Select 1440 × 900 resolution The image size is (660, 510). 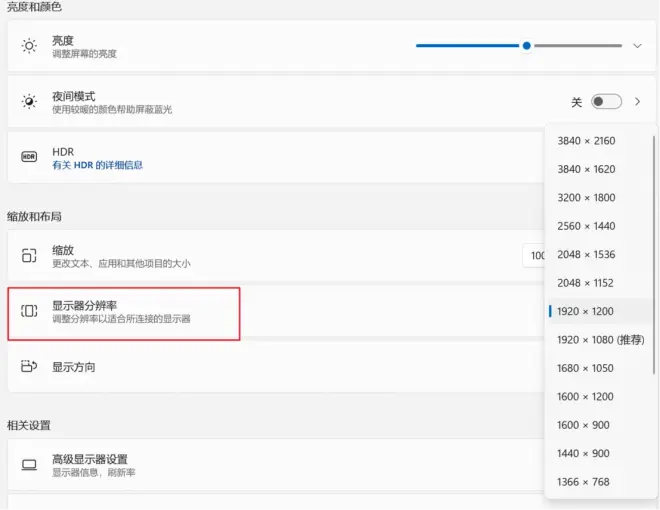(x=599, y=453)
